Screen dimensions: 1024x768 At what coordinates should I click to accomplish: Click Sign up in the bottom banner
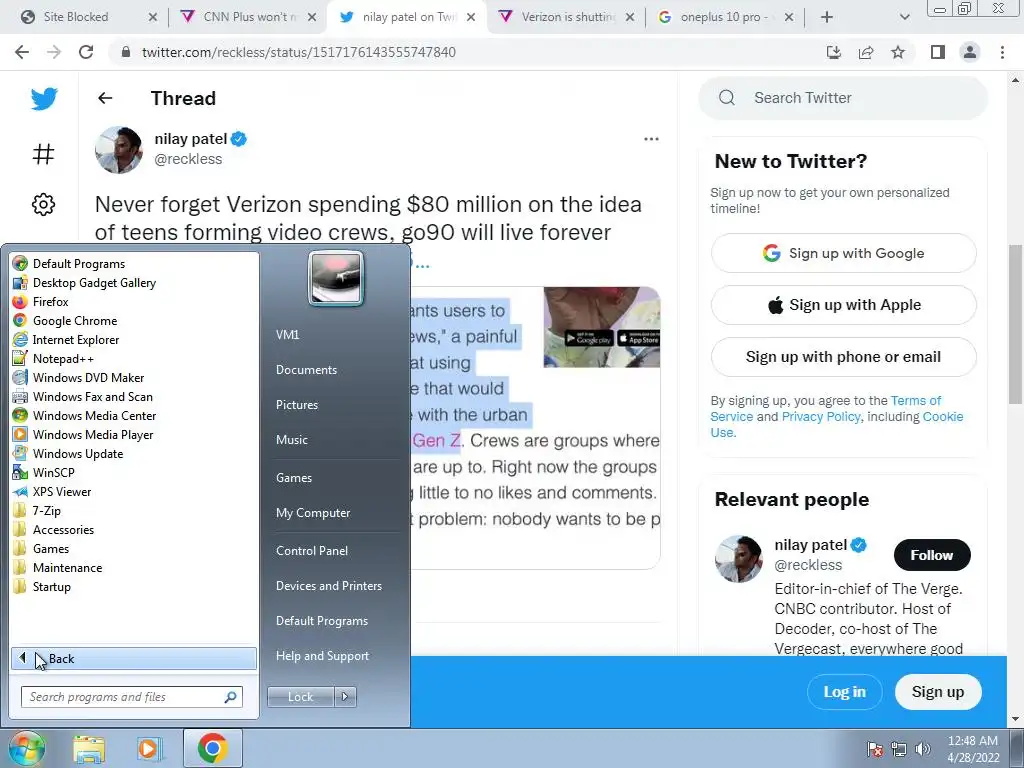pyautogui.click(x=938, y=692)
